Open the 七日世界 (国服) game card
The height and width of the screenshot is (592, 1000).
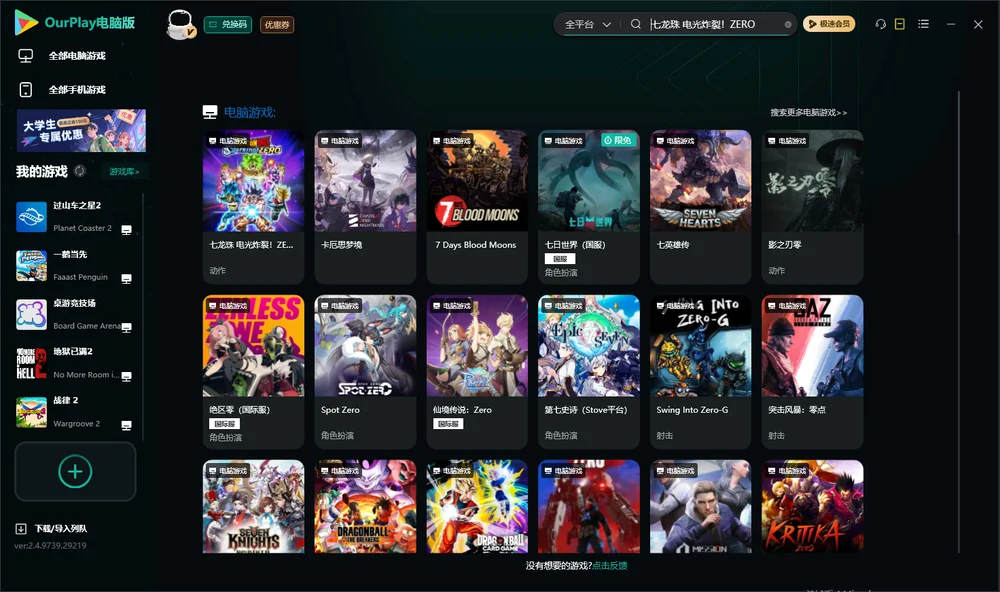point(589,207)
